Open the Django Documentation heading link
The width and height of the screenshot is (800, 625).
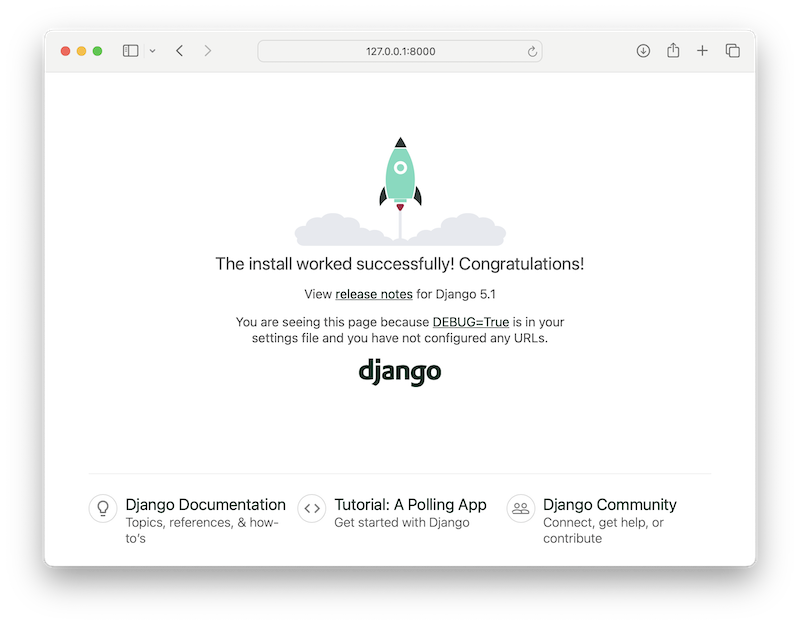(205, 505)
